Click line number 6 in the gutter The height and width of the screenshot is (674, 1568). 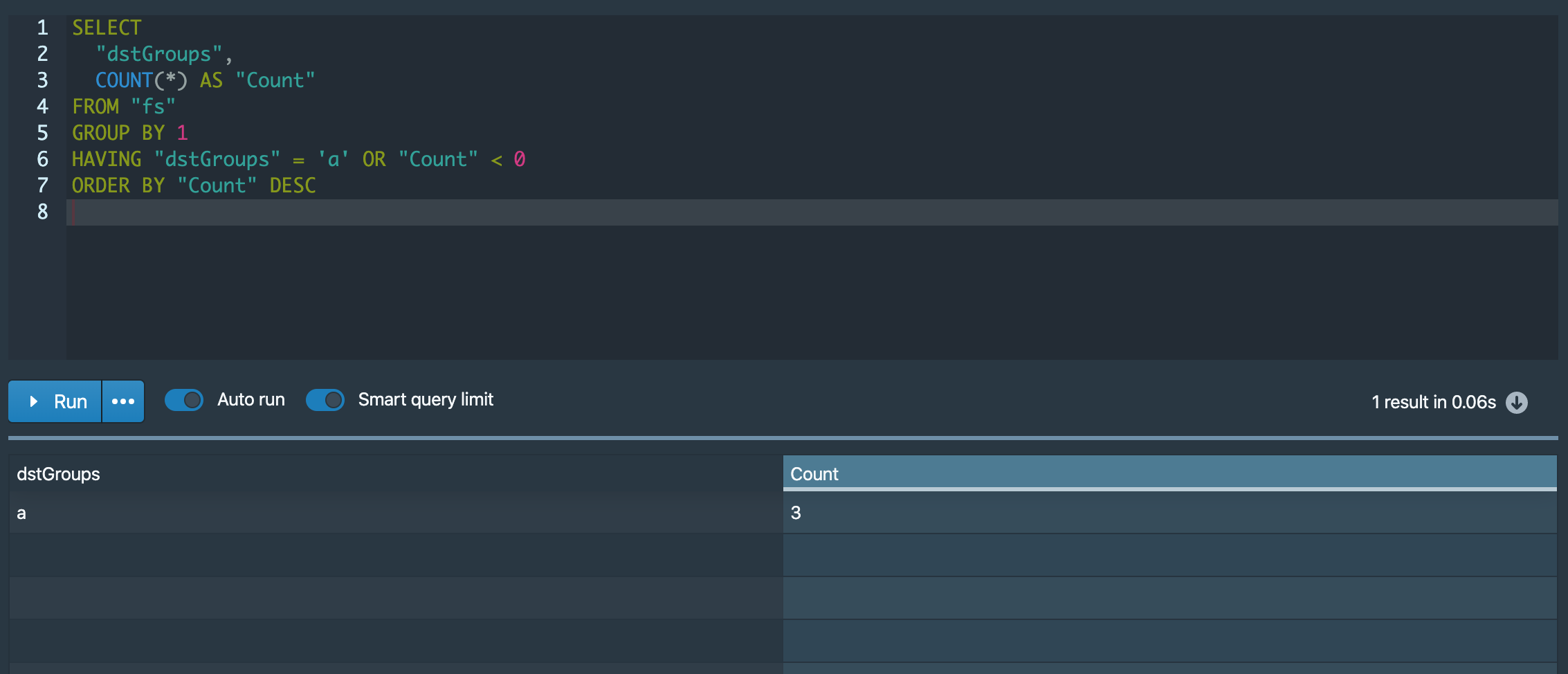(43, 160)
